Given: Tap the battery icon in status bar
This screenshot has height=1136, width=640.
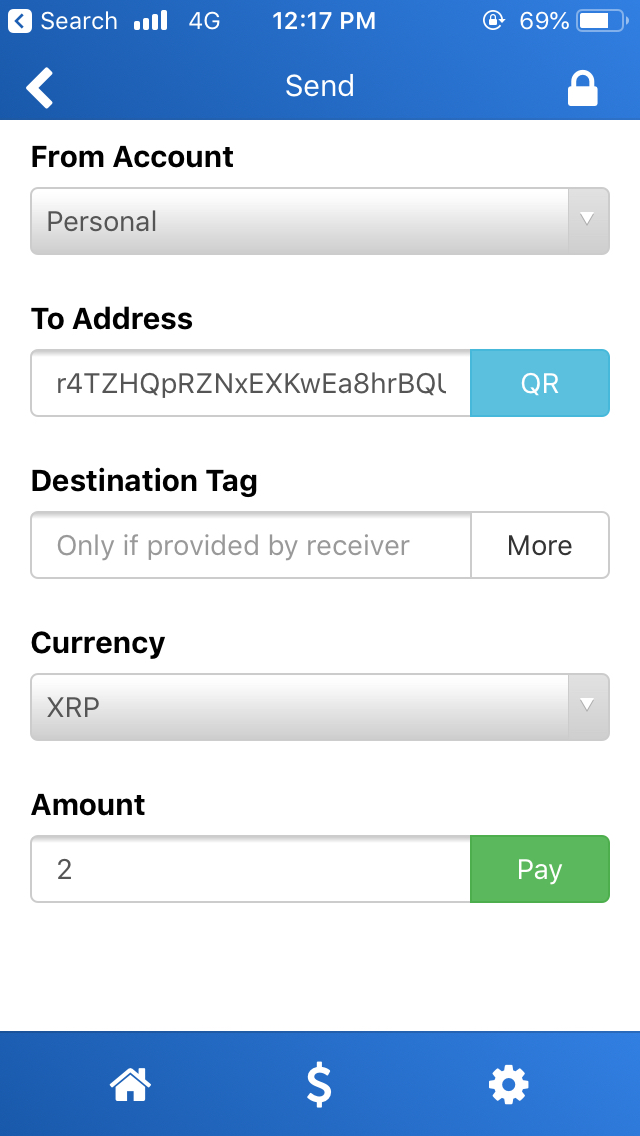Looking at the screenshot, I should (599, 21).
